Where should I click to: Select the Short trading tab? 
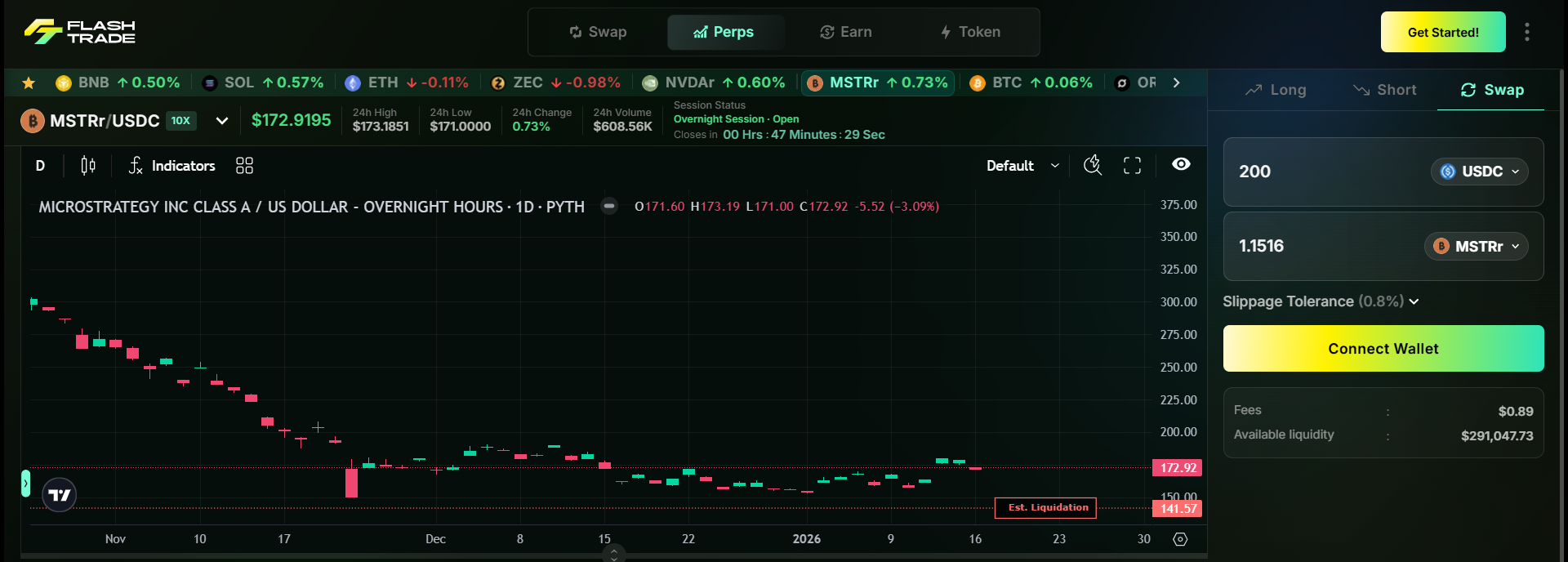1385,90
